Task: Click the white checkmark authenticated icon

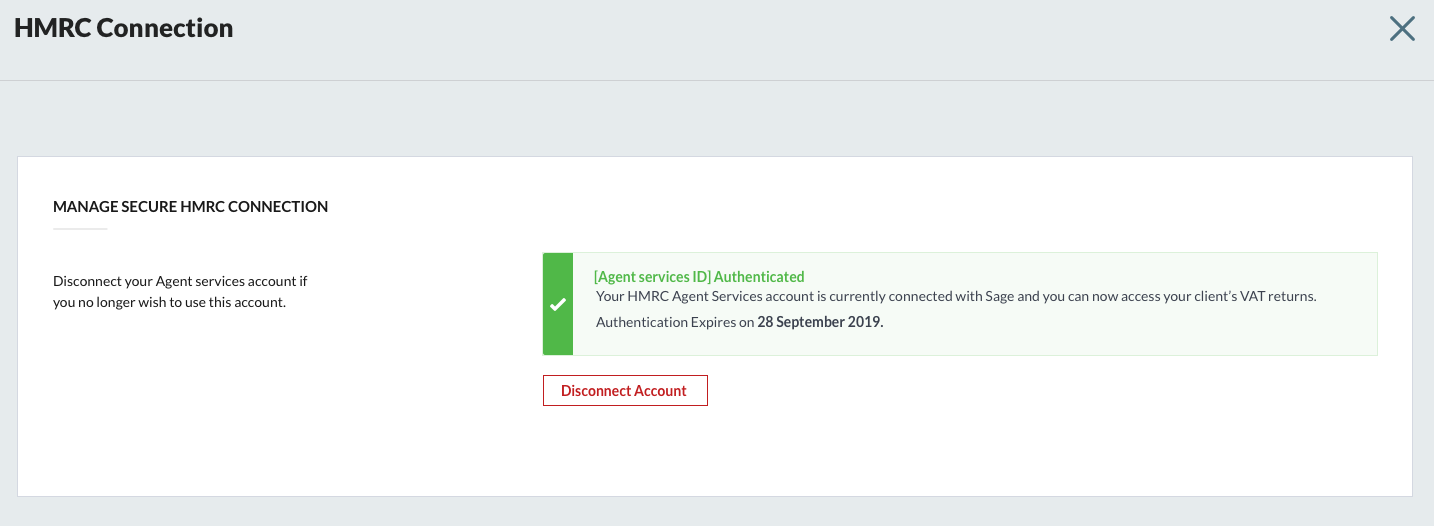Action: tap(558, 304)
